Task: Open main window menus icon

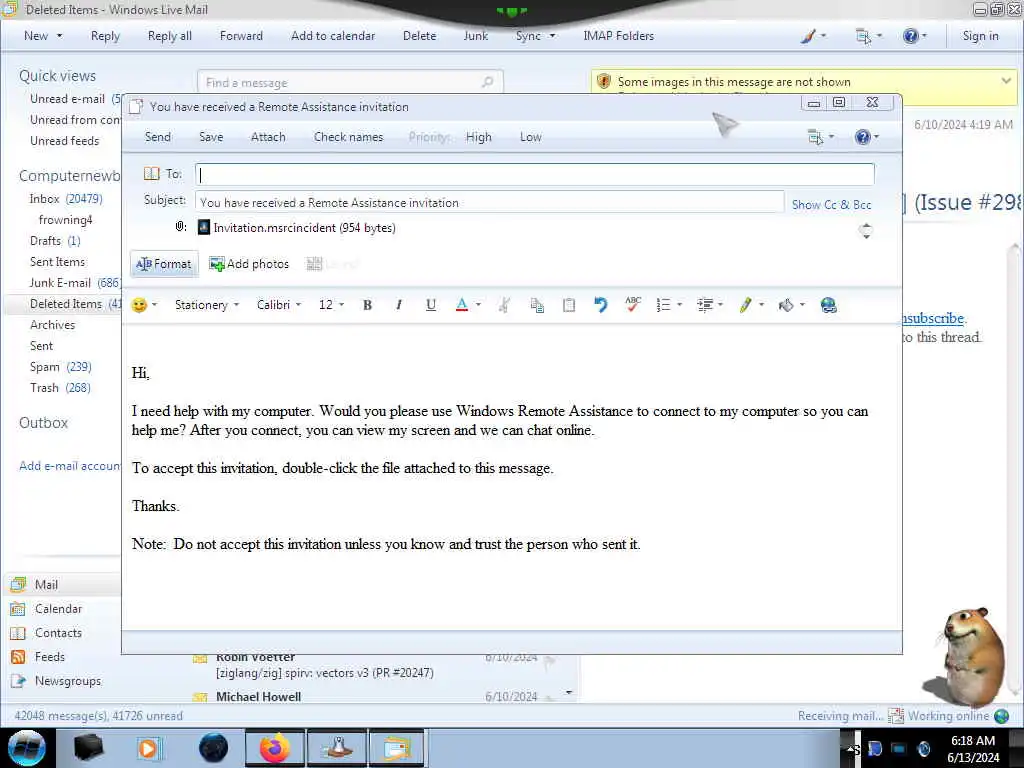Action: coord(869,36)
